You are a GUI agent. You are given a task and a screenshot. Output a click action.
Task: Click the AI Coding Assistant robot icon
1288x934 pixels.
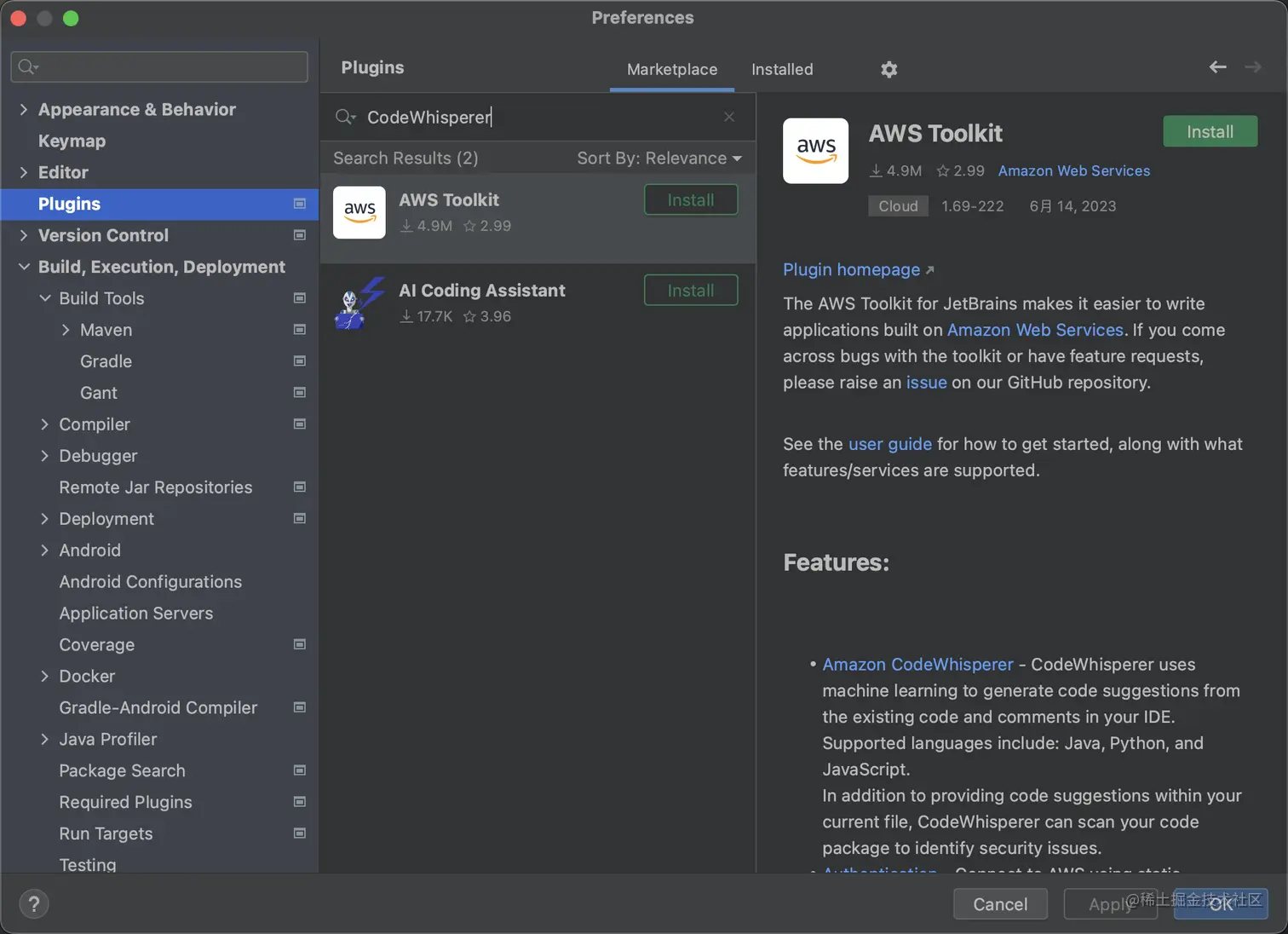[x=359, y=303]
